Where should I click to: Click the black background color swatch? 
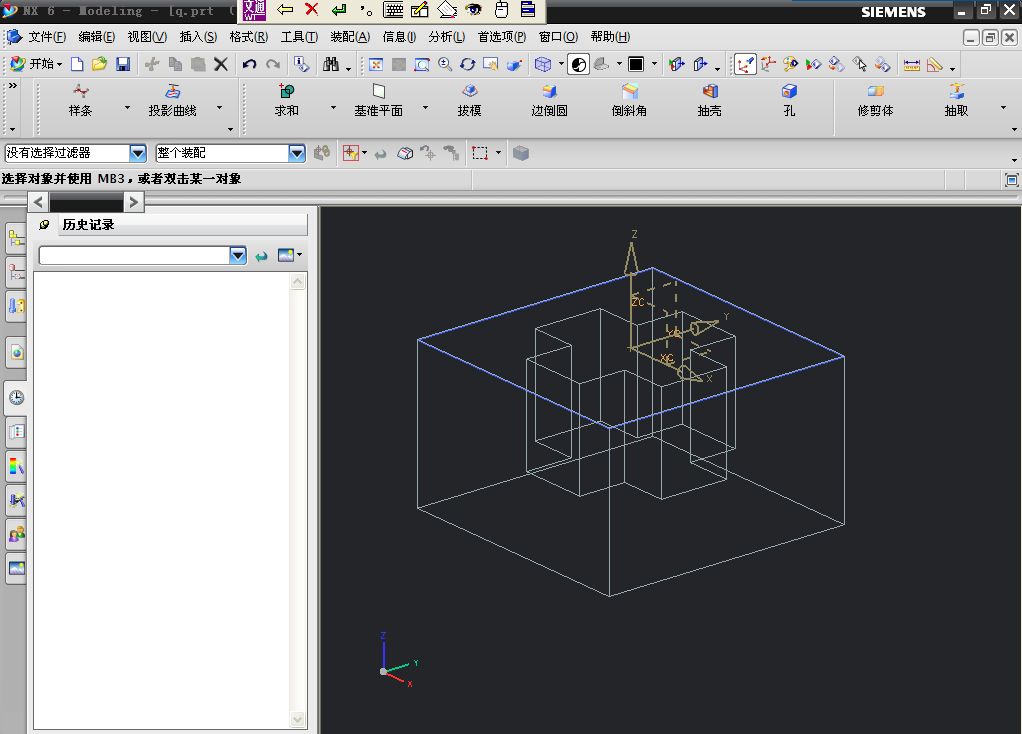pos(635,64)
